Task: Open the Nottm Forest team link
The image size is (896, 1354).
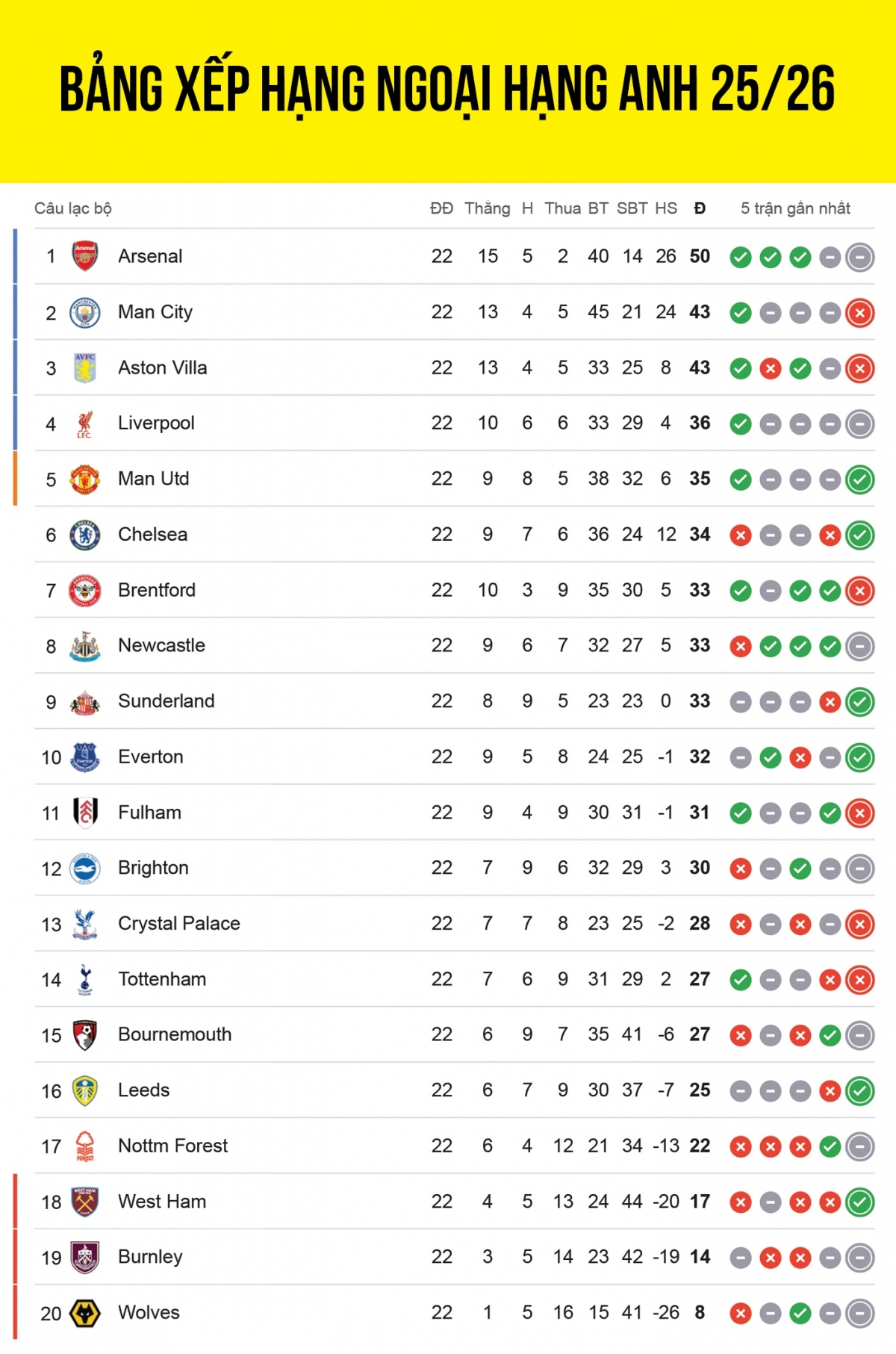Action: point(173,1146)
